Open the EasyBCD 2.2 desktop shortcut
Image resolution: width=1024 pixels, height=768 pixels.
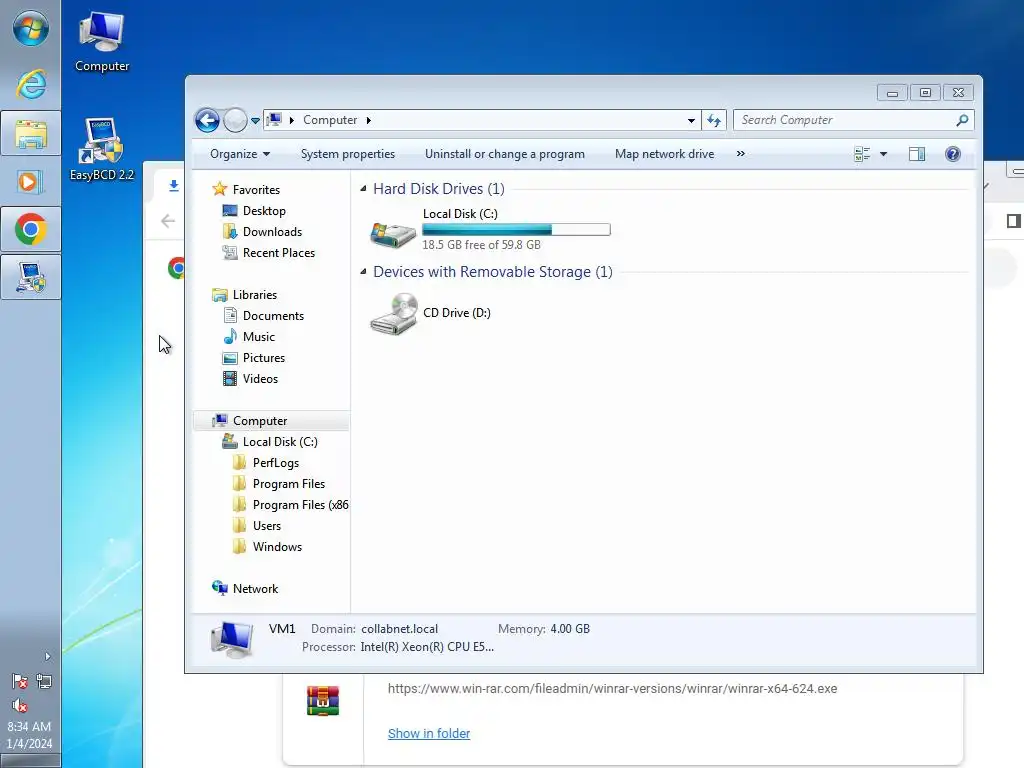click(x=102, y=149)
